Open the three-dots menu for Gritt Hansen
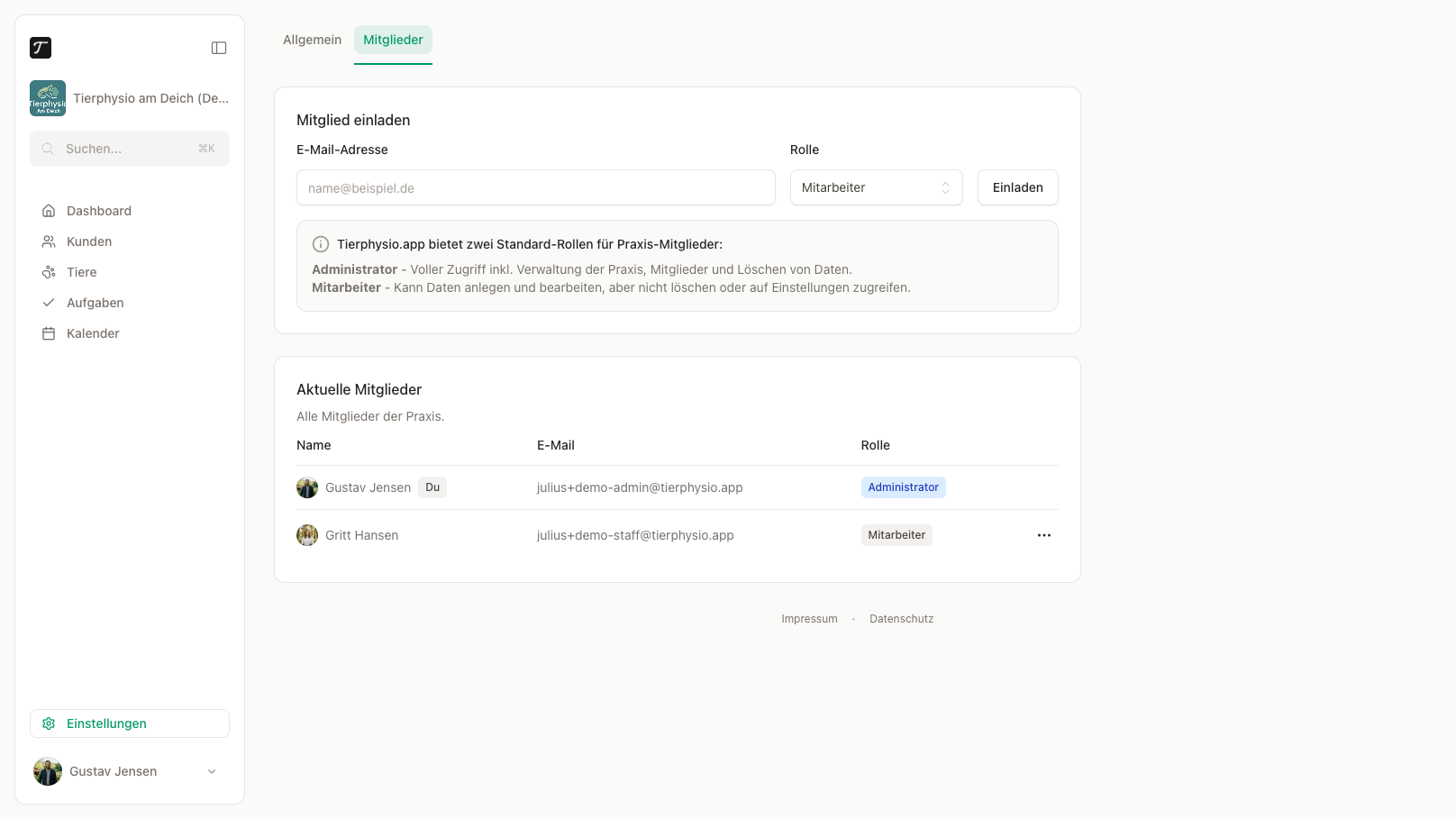The height and width of the screenshot is (819, 1456). click(1044, 535)
